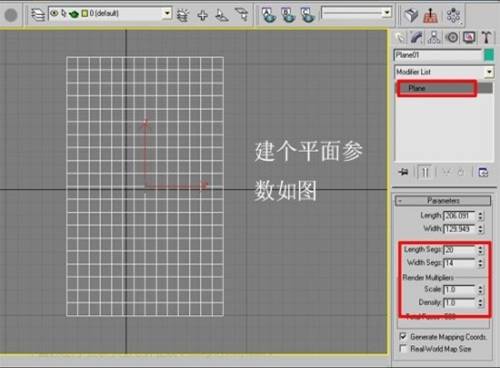The height and width of the screenshot is (368, 500).
Task: Click the Scale spinner arrows
Action: (x=480, y=289)
